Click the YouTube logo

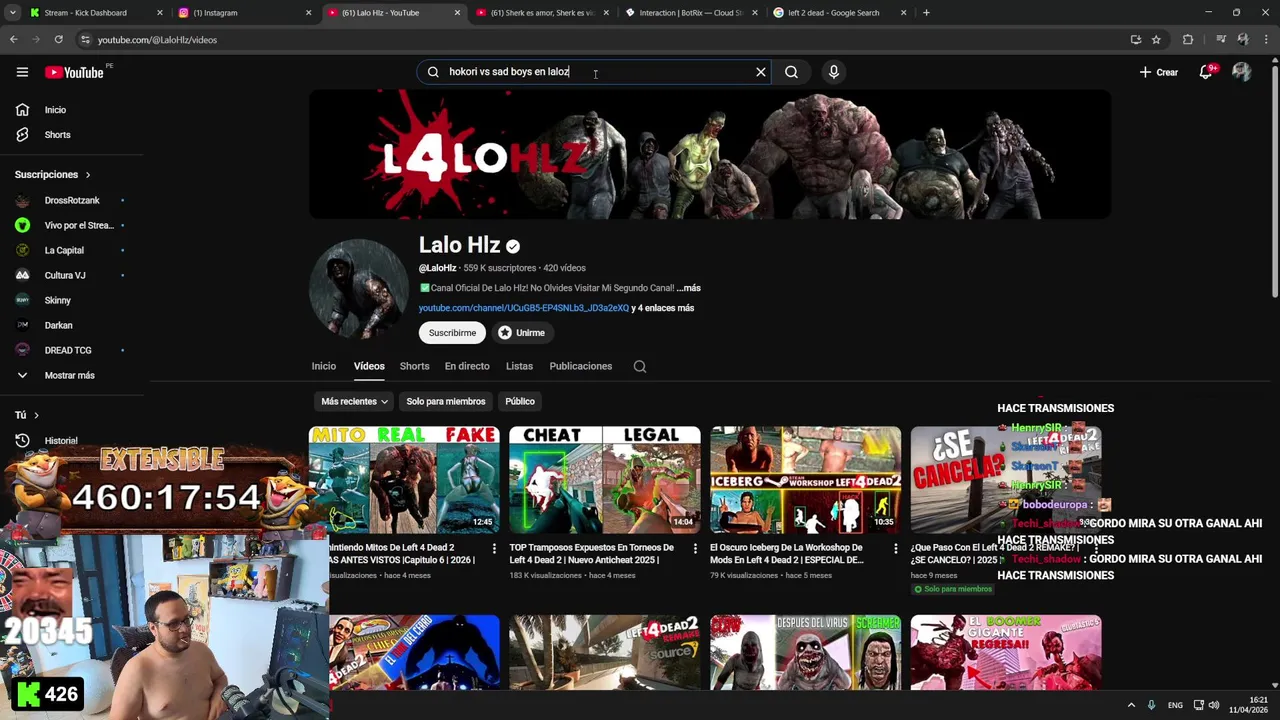click(74, 72)
